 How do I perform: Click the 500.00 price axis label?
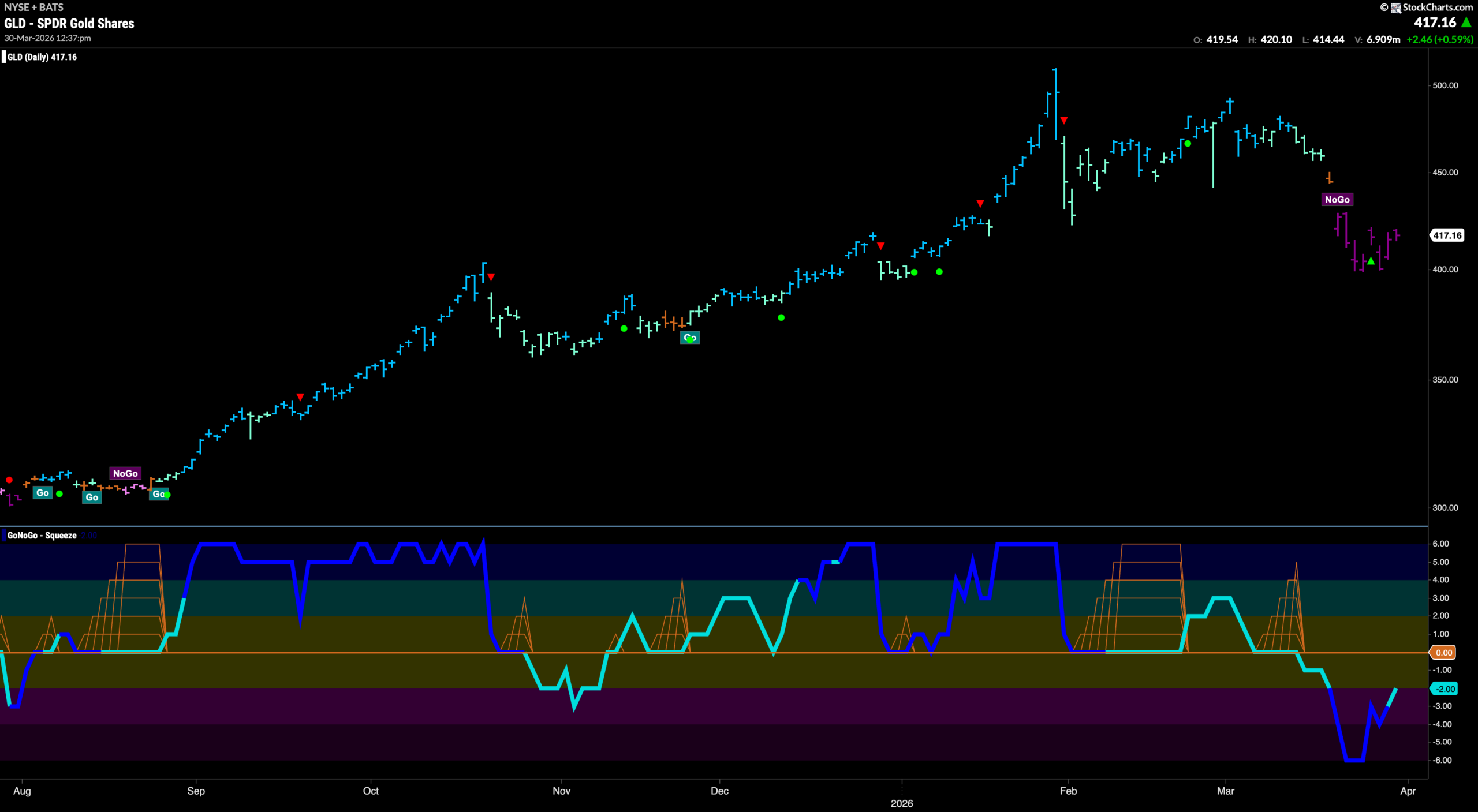[x=1445, y=85]
